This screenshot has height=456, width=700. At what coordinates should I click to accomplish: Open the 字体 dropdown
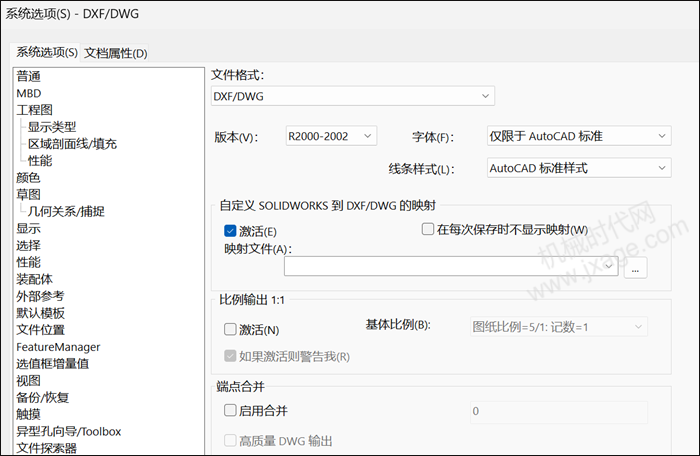coord(579,136)
